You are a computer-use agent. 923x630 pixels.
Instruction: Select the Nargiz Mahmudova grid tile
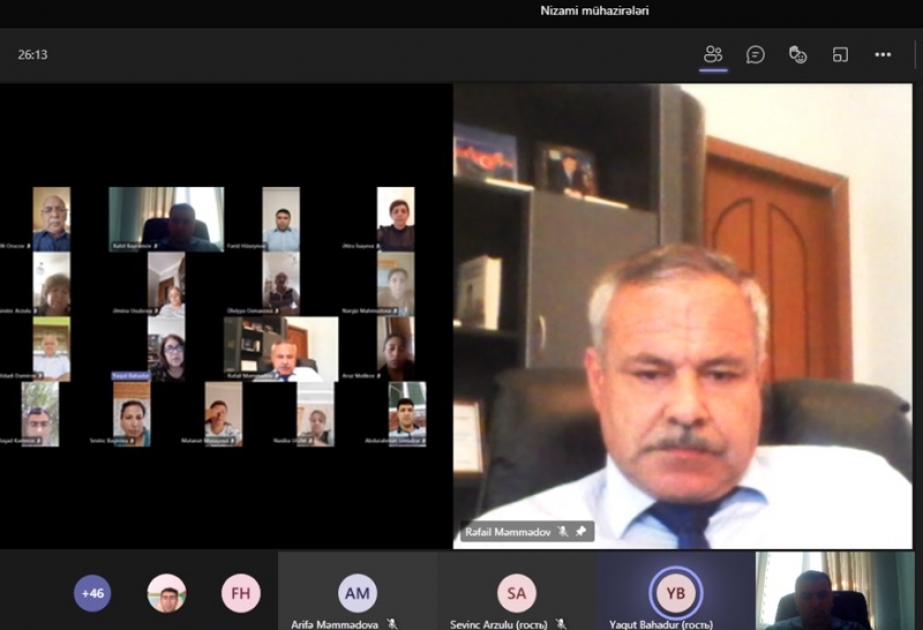[396, 284]
